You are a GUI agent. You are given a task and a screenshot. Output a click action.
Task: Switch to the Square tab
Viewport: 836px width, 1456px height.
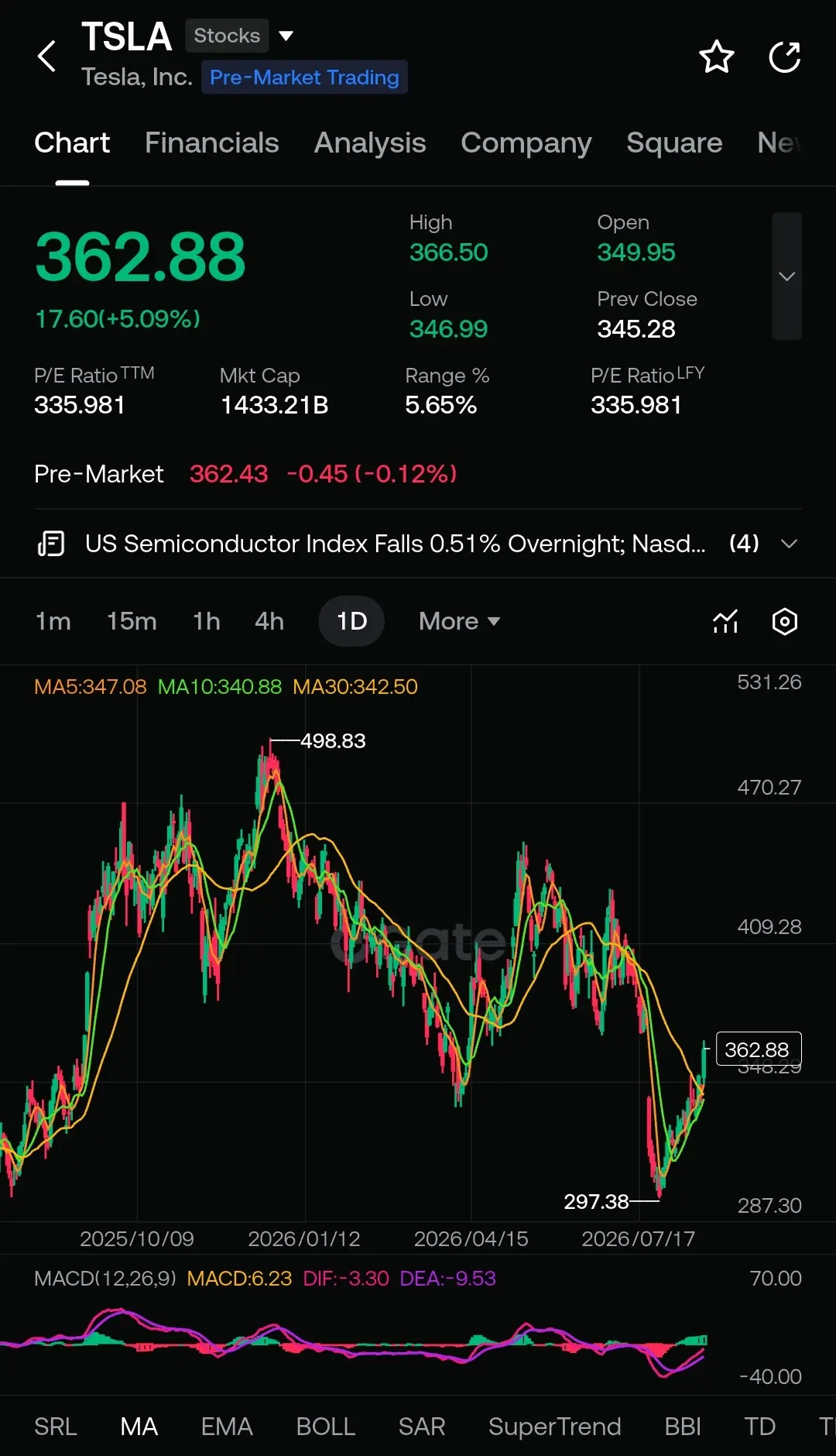[674, 143]
